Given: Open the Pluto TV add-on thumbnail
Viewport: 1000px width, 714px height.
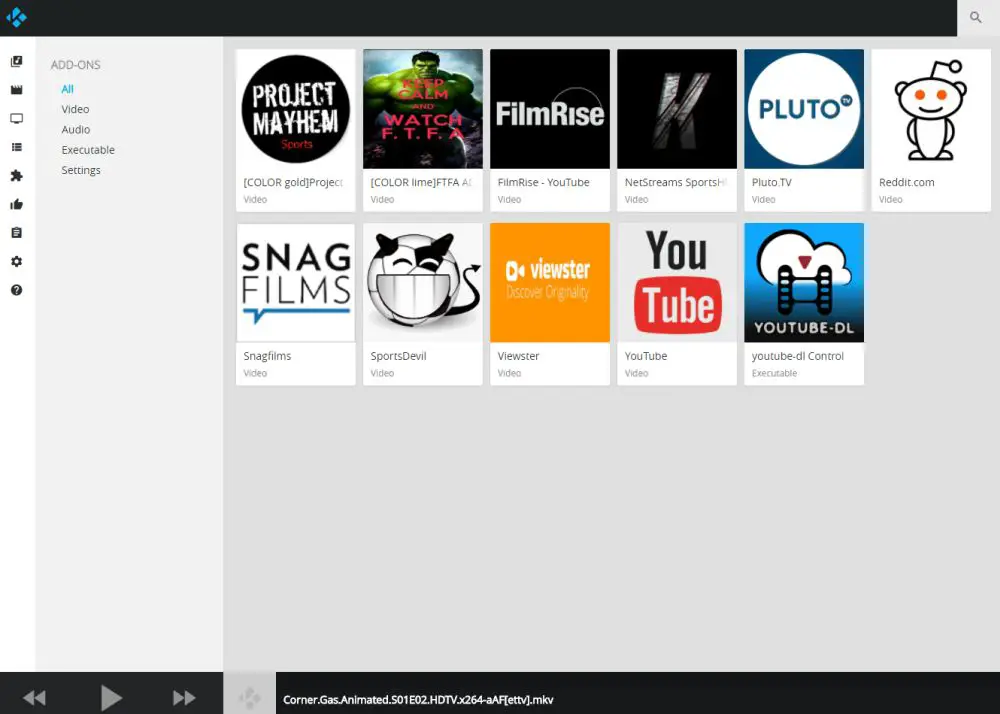Looking at the screenshot, I should 804,109.
